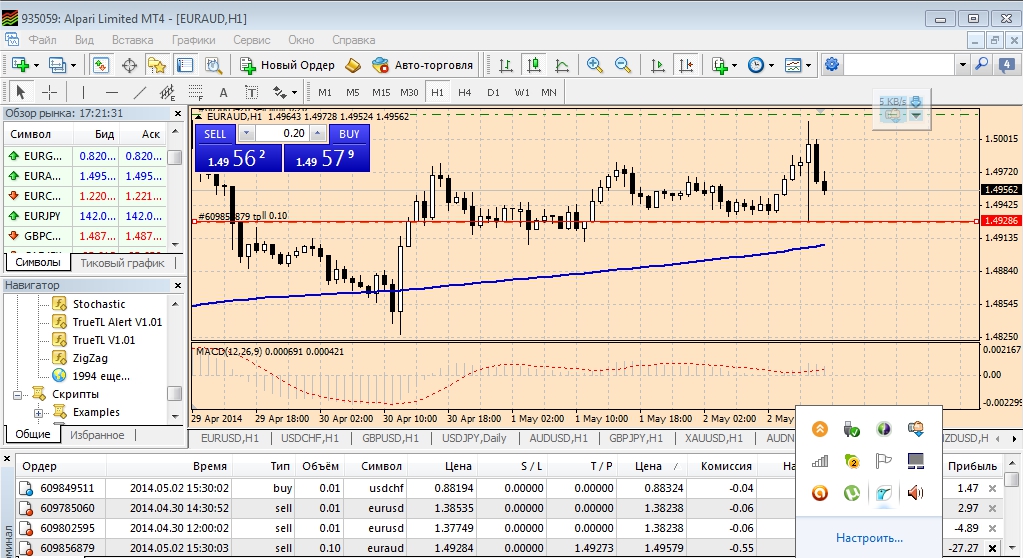Click the red 1.49286 price level marker
This screenshot has width=1023, height=558.
click(x=1001, y=221)
